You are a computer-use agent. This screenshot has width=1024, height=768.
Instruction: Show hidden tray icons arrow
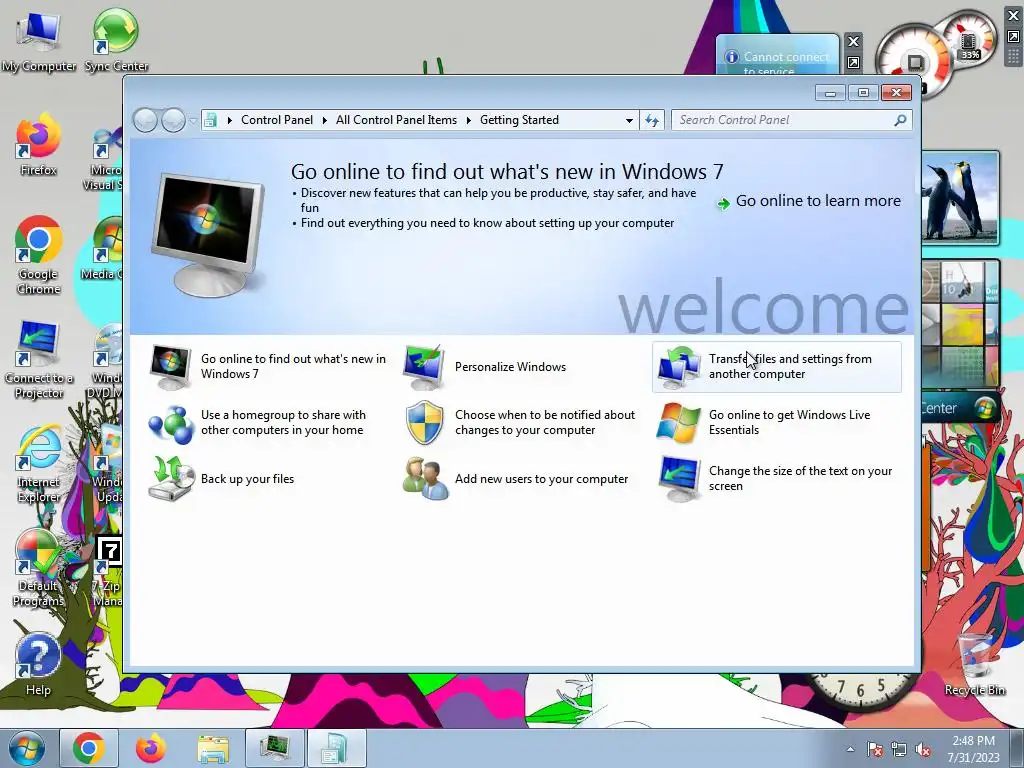point(850,749)
